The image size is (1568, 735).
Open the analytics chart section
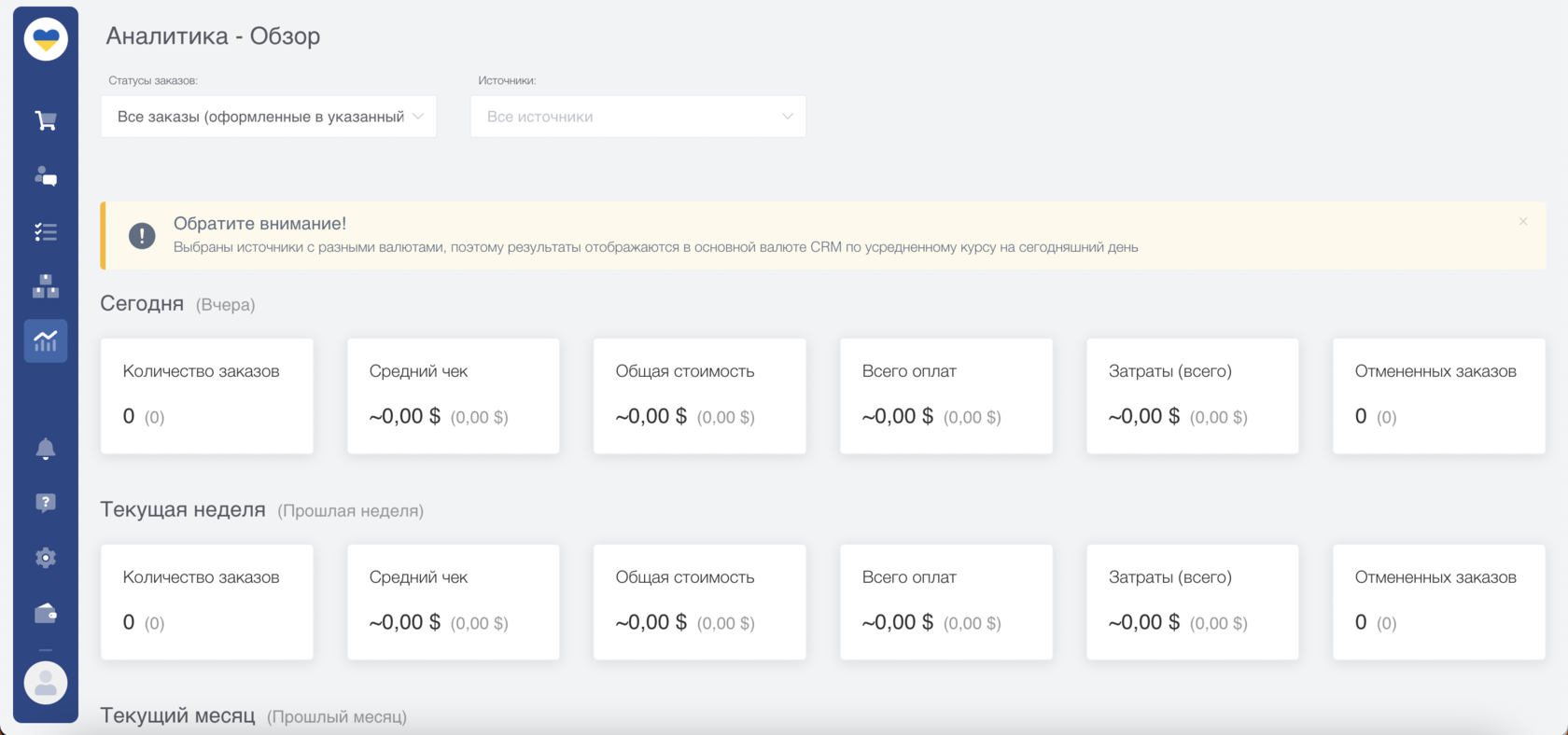coord(46,340)
